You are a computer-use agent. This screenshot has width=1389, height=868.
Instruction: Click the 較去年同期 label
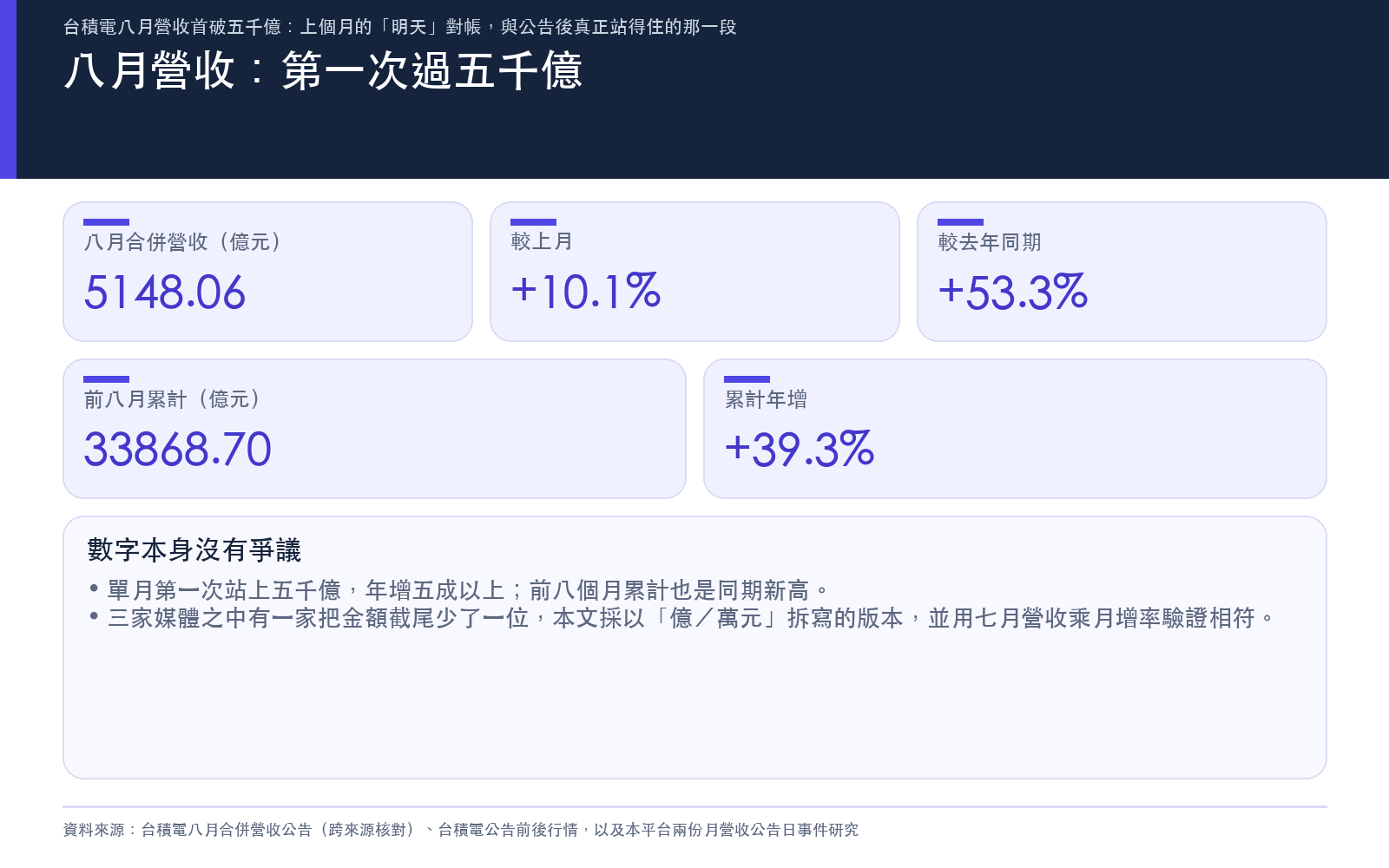[990, 242]
